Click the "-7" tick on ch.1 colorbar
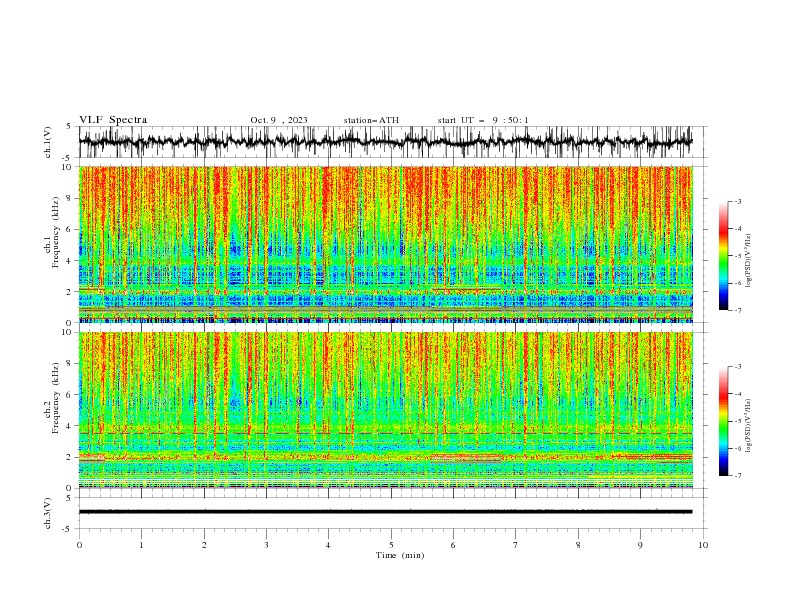The height and width of the screenshot is (612, 792). click(x=737, y=310)
